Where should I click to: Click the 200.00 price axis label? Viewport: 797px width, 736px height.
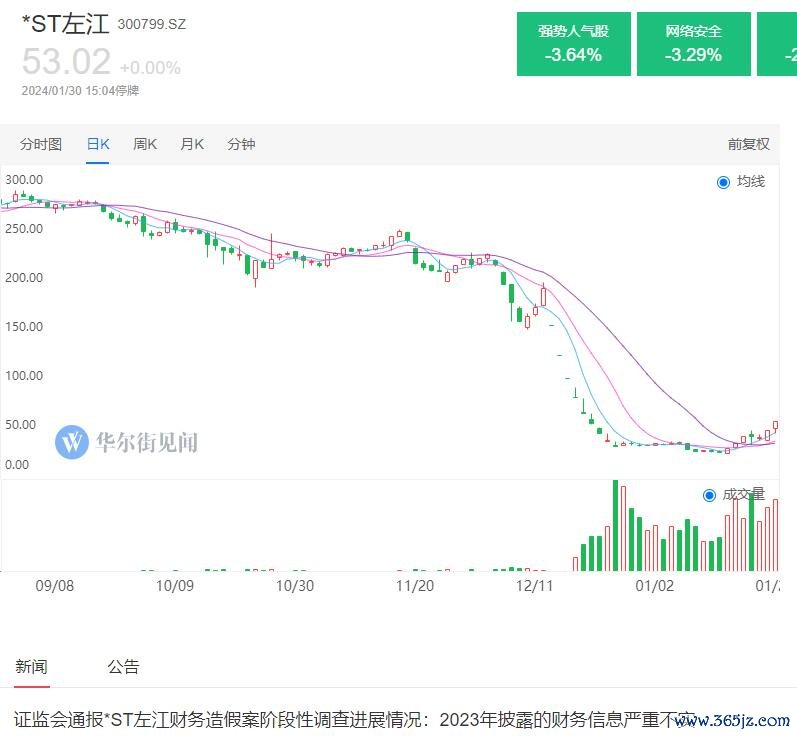click(24, 278)
